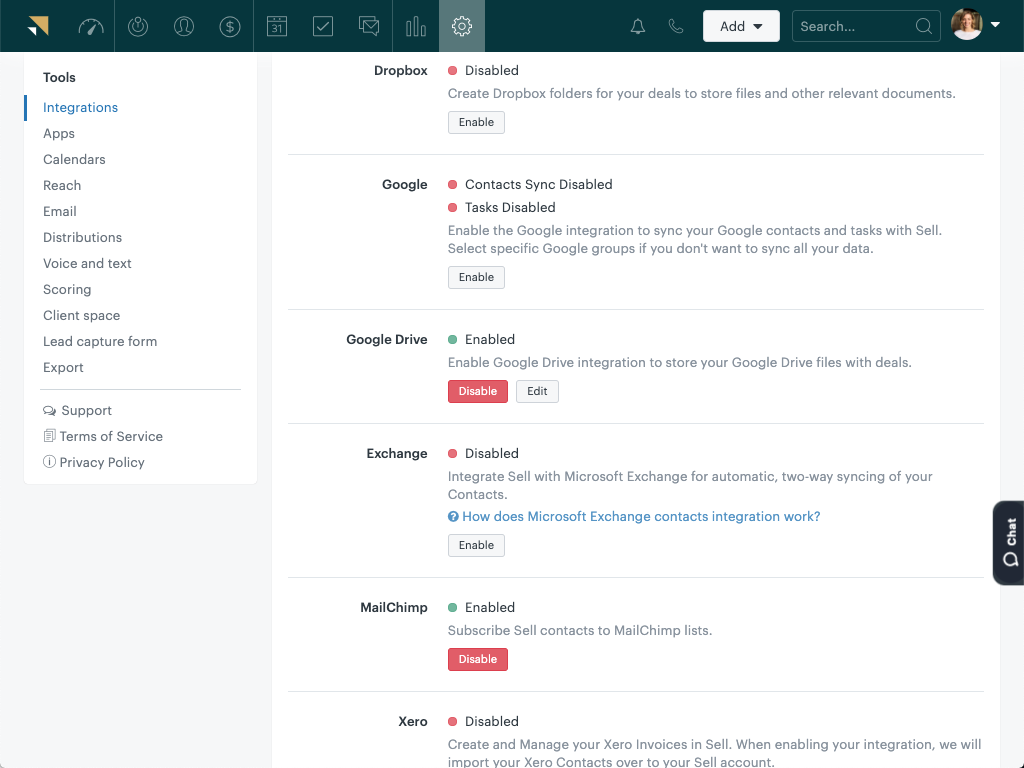The height and width of the screenshot is (768, 1024).
Task: Open Export in the sidebar
Action: pos(63,368)
